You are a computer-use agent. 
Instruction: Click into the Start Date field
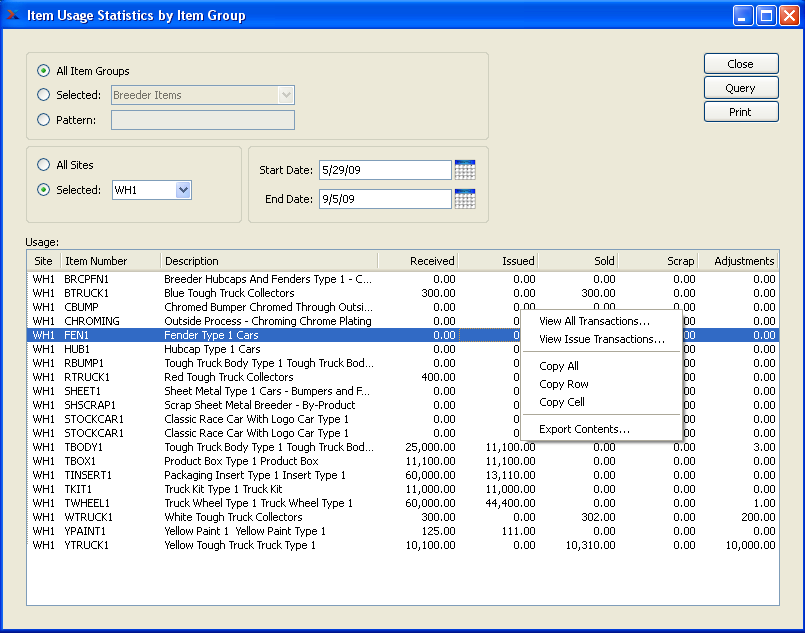(384, 170)
